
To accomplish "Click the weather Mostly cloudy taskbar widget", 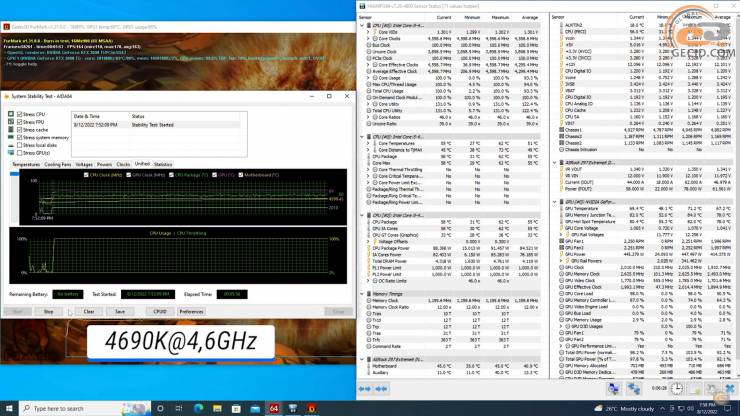I will tap(626, 408).
